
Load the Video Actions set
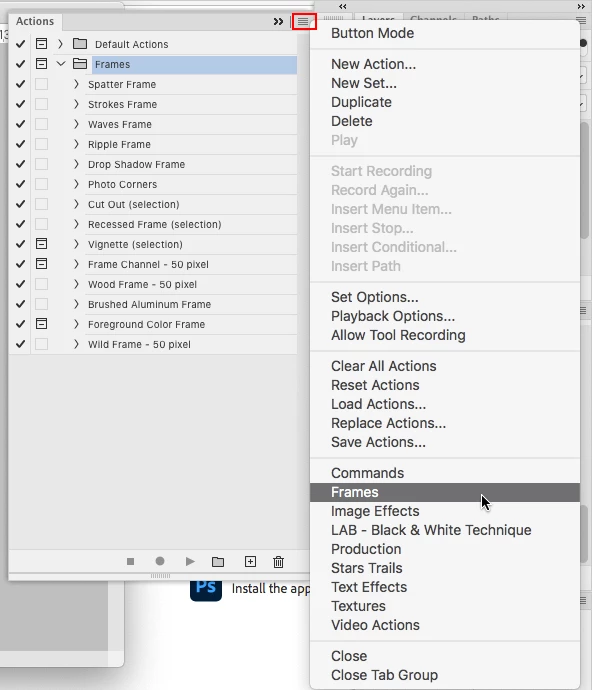[445, 625]
